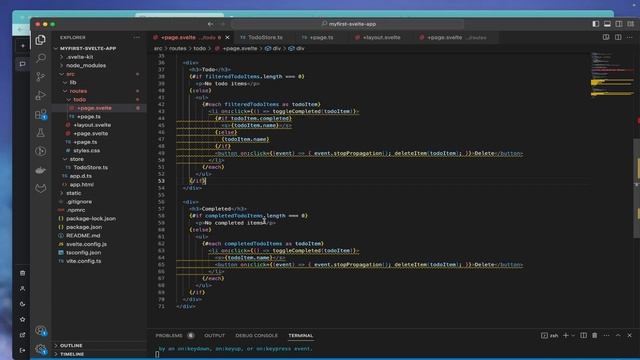Click the todo breadcrumb segment

pos(199,48)
